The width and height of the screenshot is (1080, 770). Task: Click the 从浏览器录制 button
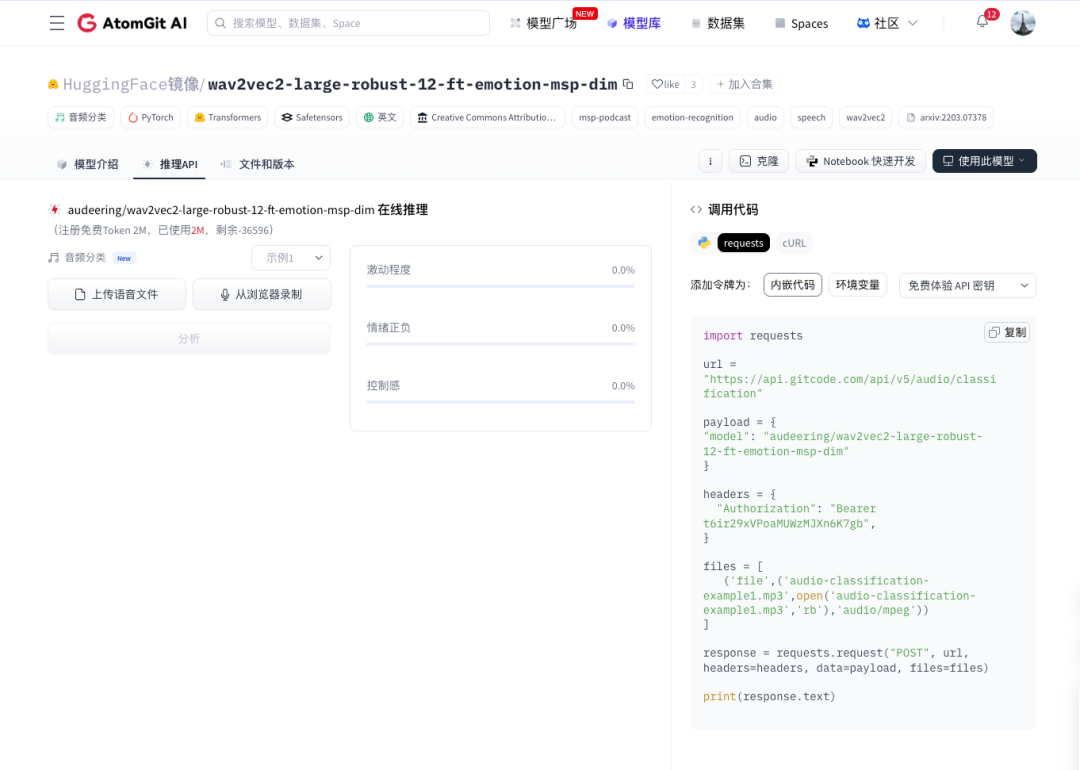click(x=262, y=294)
